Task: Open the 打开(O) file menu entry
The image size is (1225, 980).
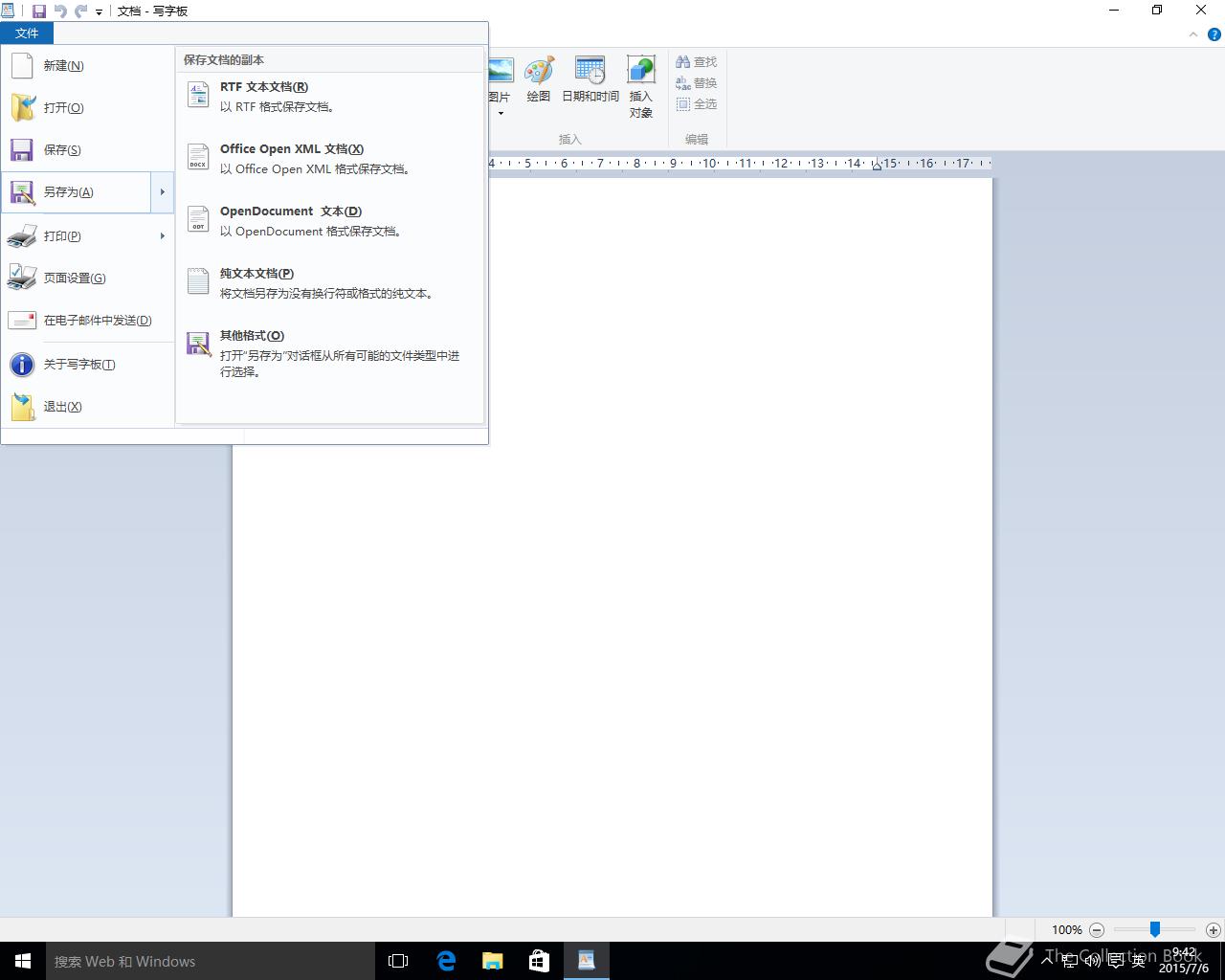Action: [87, 108]
